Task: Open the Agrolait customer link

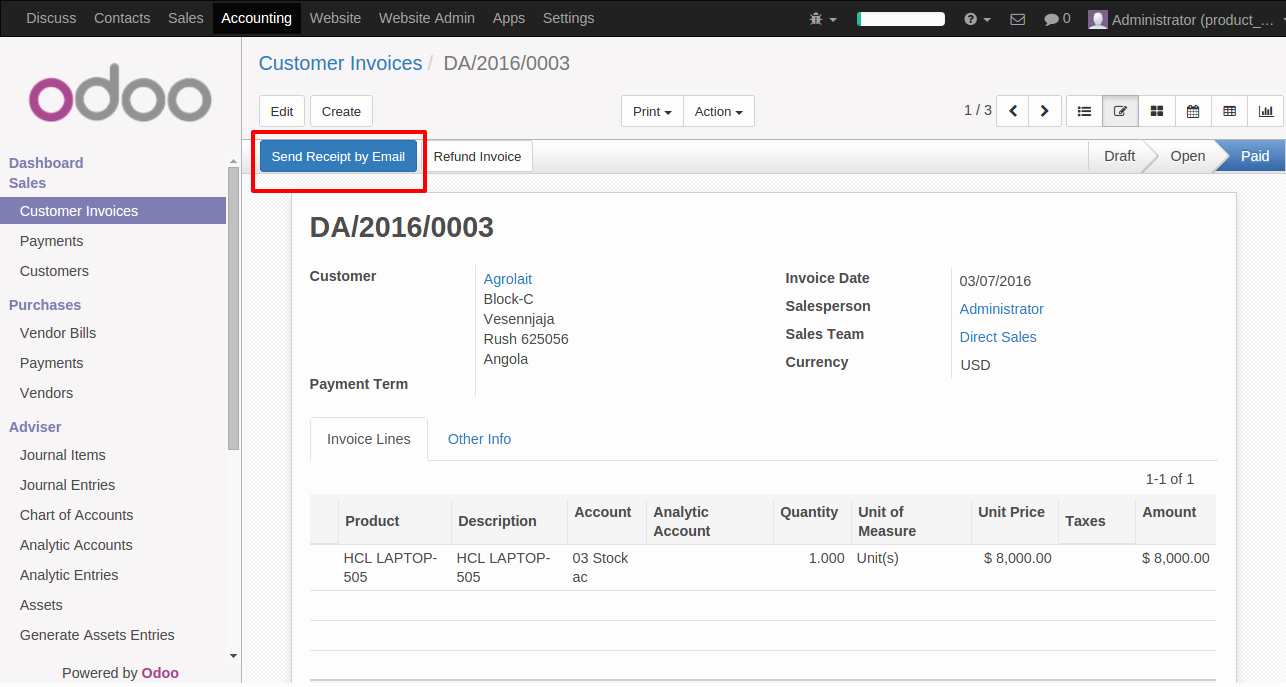Action: [x=508, y=279]
